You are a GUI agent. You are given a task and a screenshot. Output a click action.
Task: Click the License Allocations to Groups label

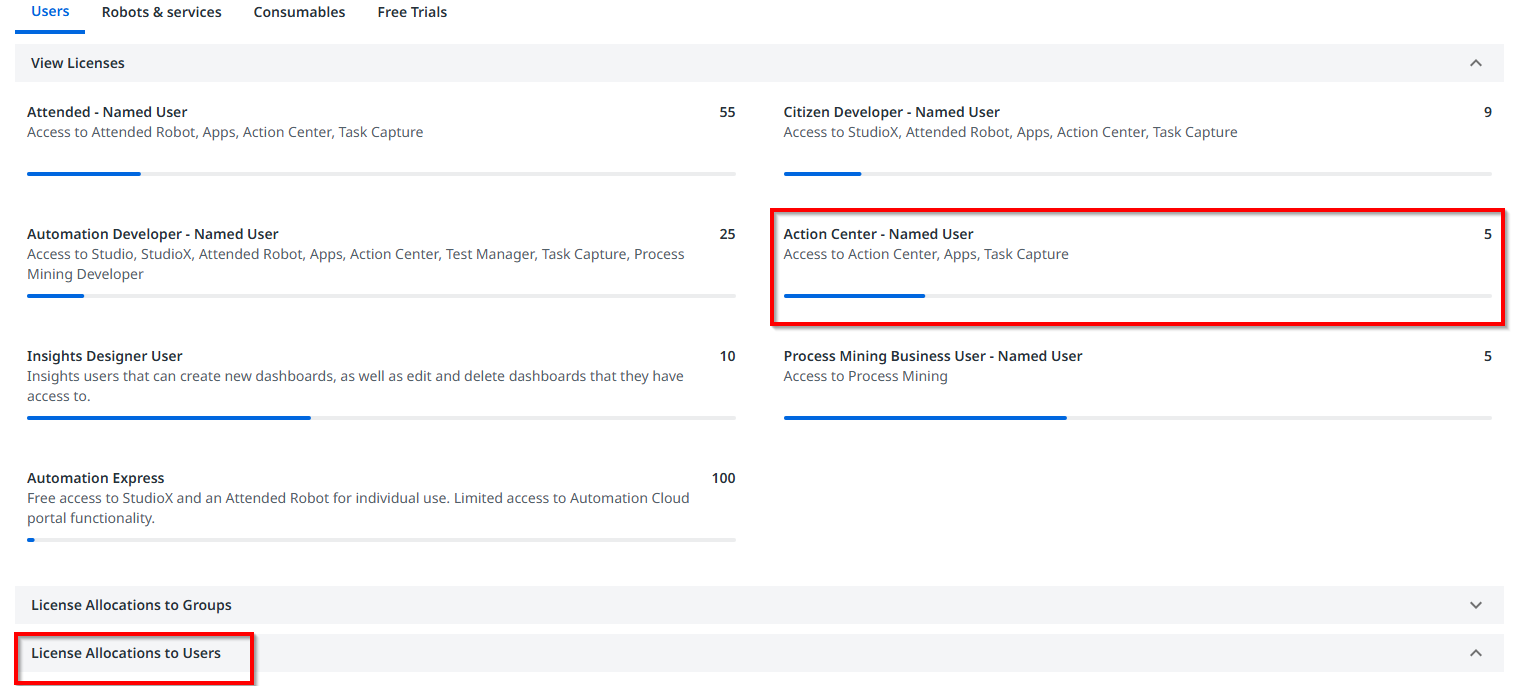tap(131, 605)
